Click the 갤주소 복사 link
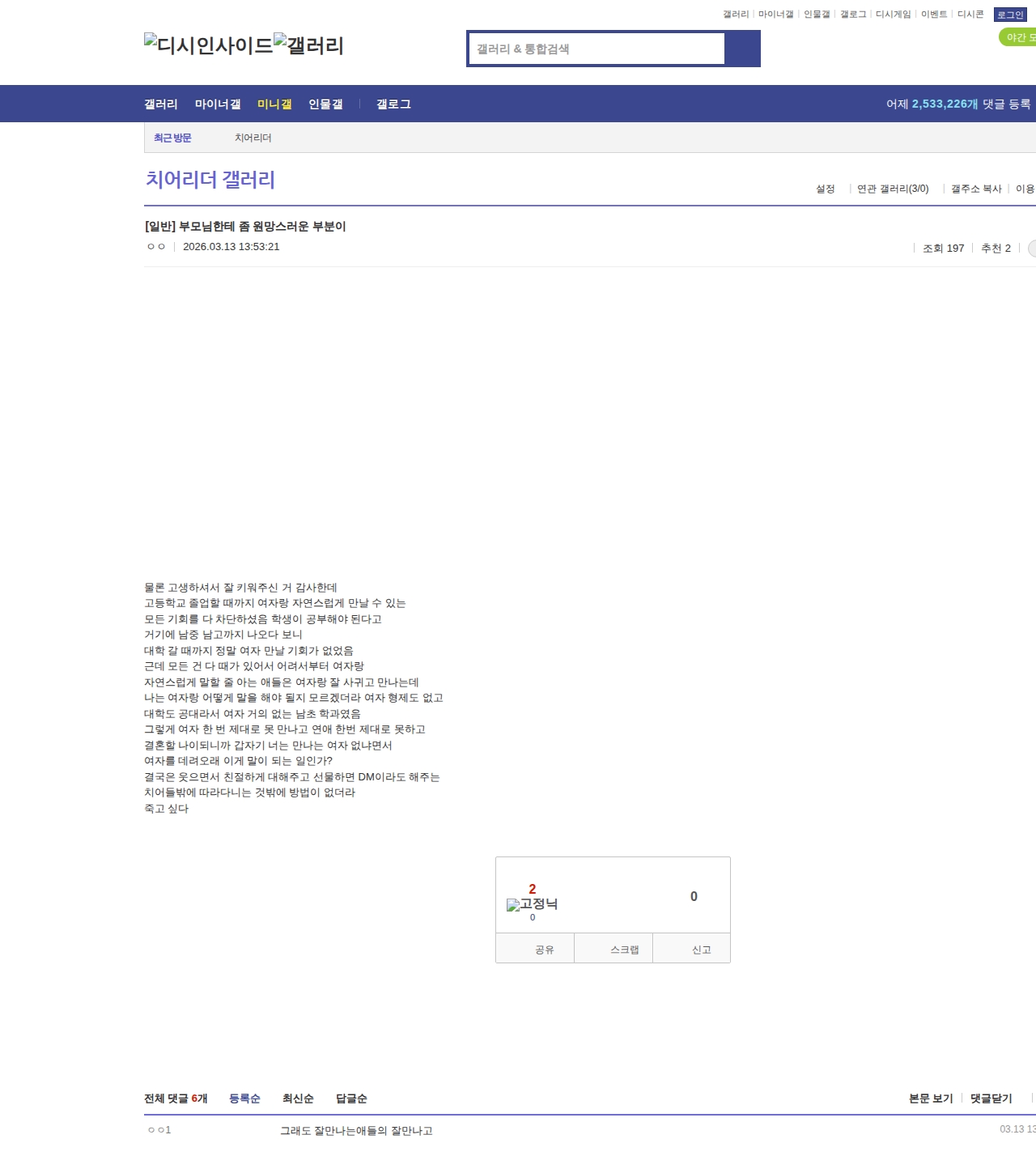Viewport: 1036px width, 1156px height. tap(976, 189)
